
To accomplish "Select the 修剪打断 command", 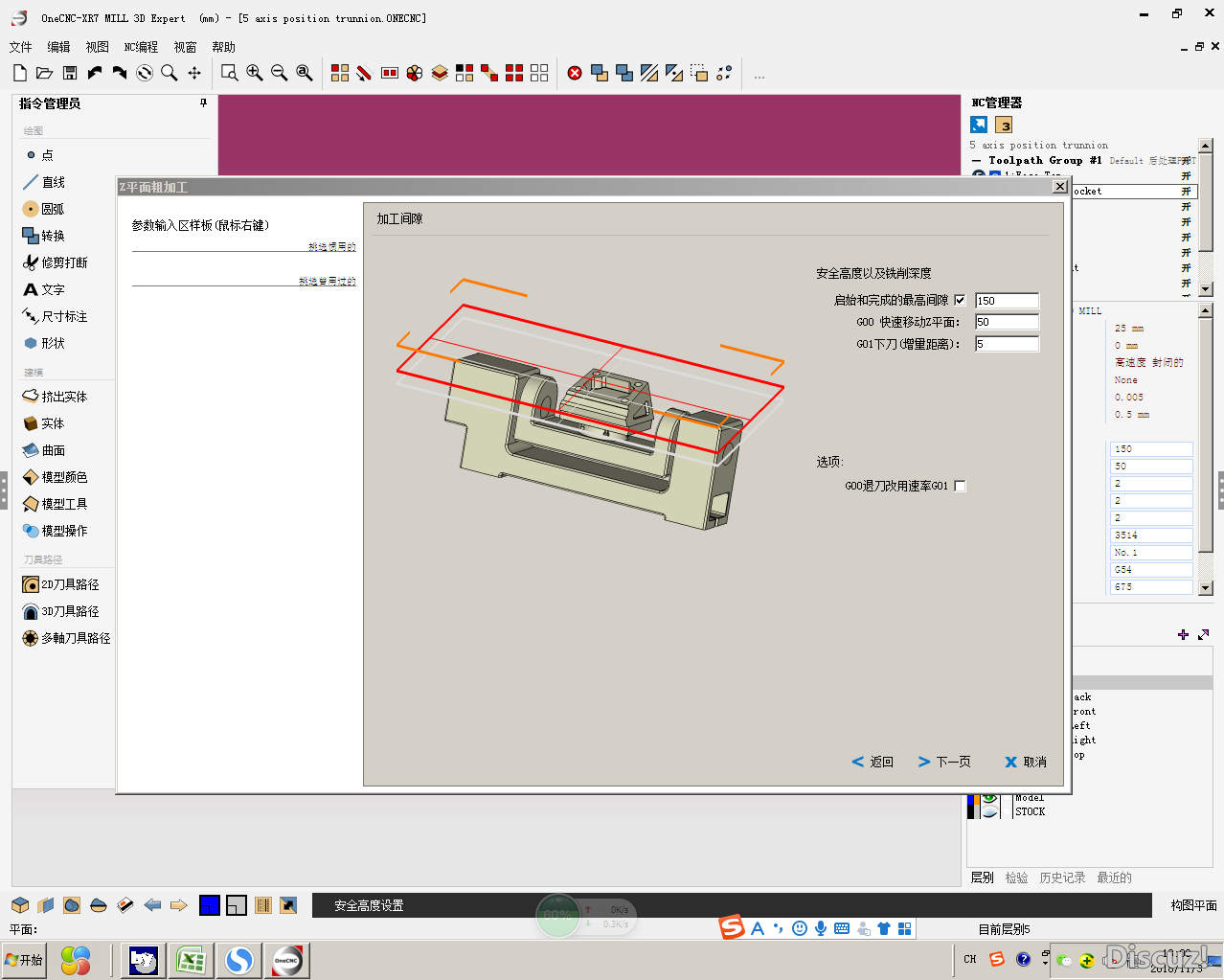I will (55, 262).
